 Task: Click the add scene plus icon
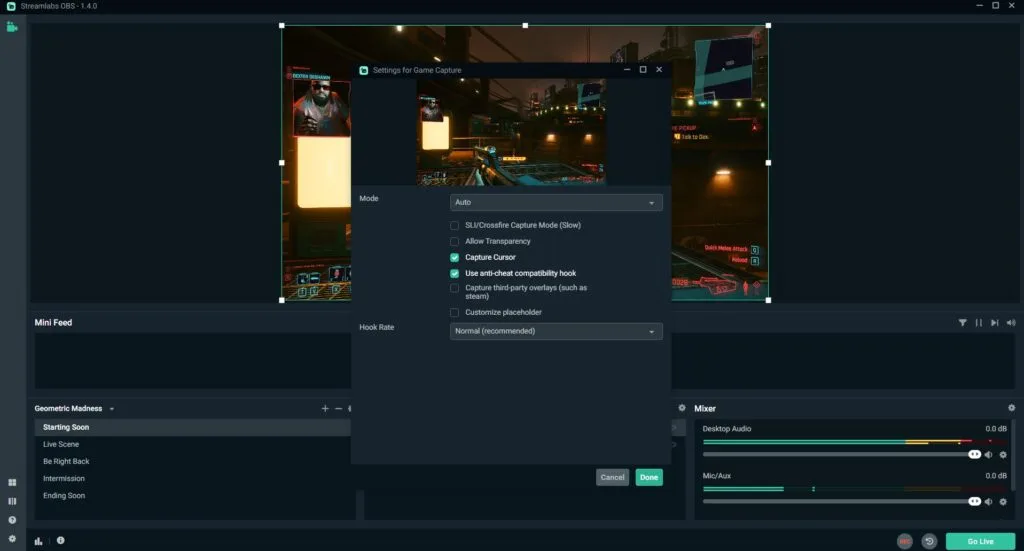pos(325,408)
